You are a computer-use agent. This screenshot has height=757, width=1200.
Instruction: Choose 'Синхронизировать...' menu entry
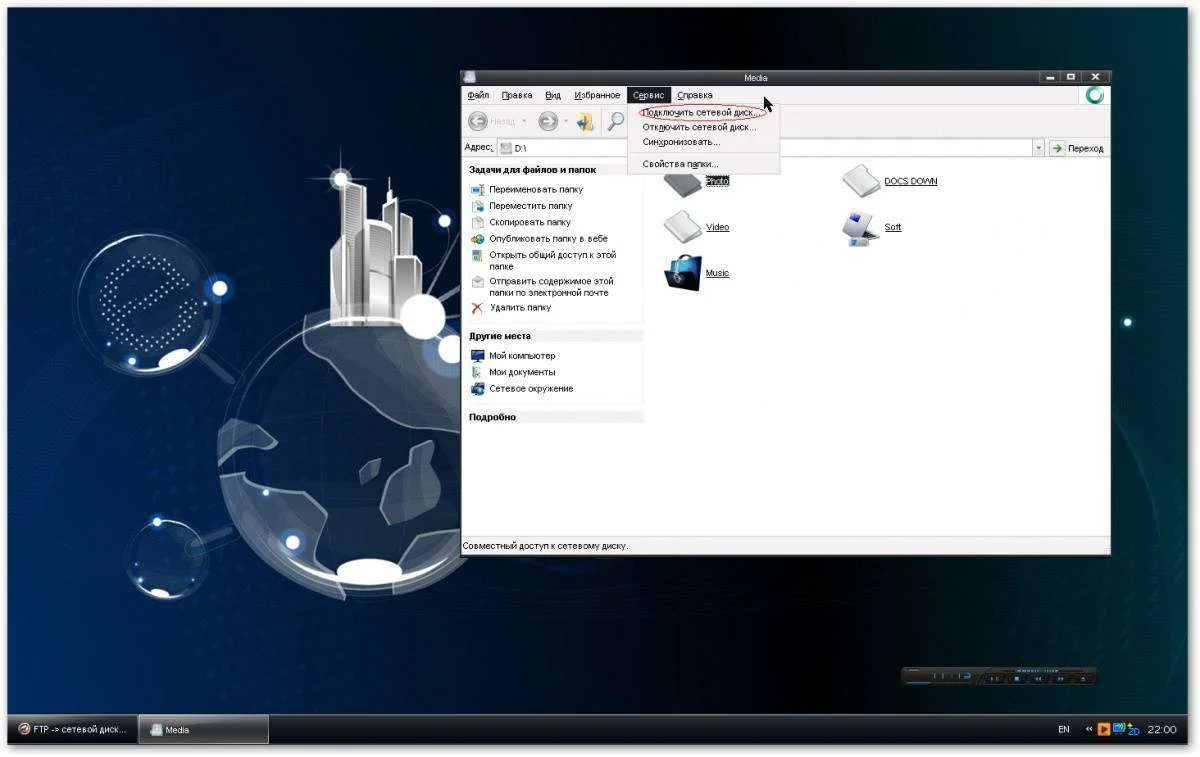[x=704, y=142]
